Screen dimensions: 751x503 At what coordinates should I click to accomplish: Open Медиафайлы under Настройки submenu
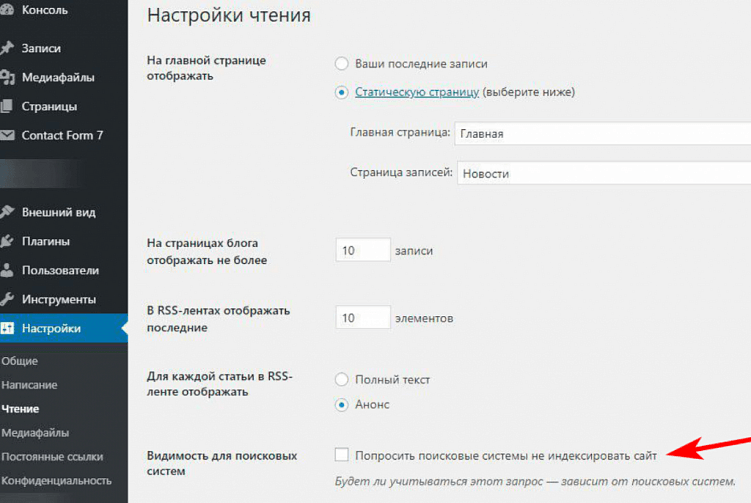[35, 433]
